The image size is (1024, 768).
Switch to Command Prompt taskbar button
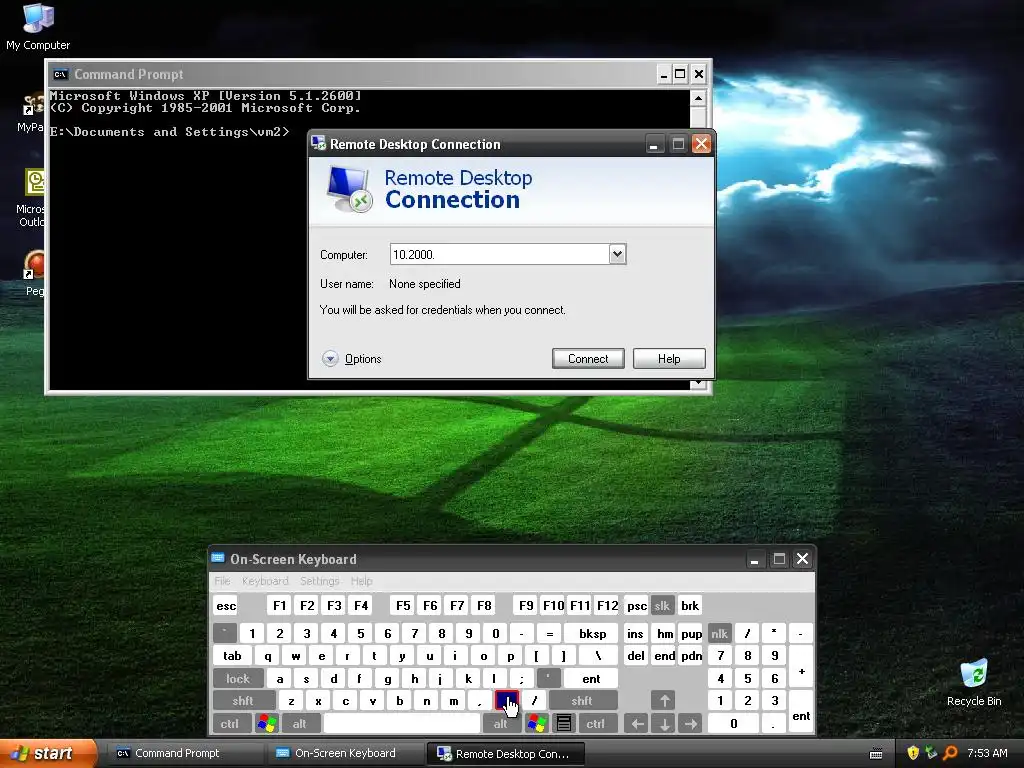(185, 753)
